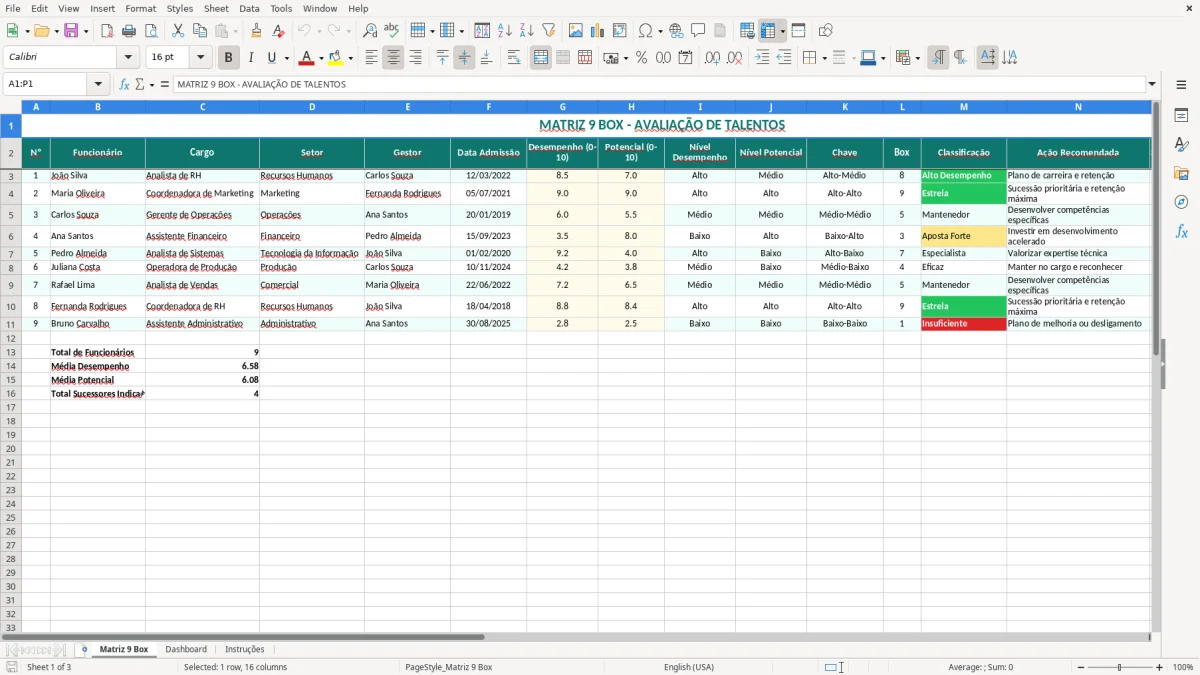
Task: Run the spelling check
Action: point(392,31)
